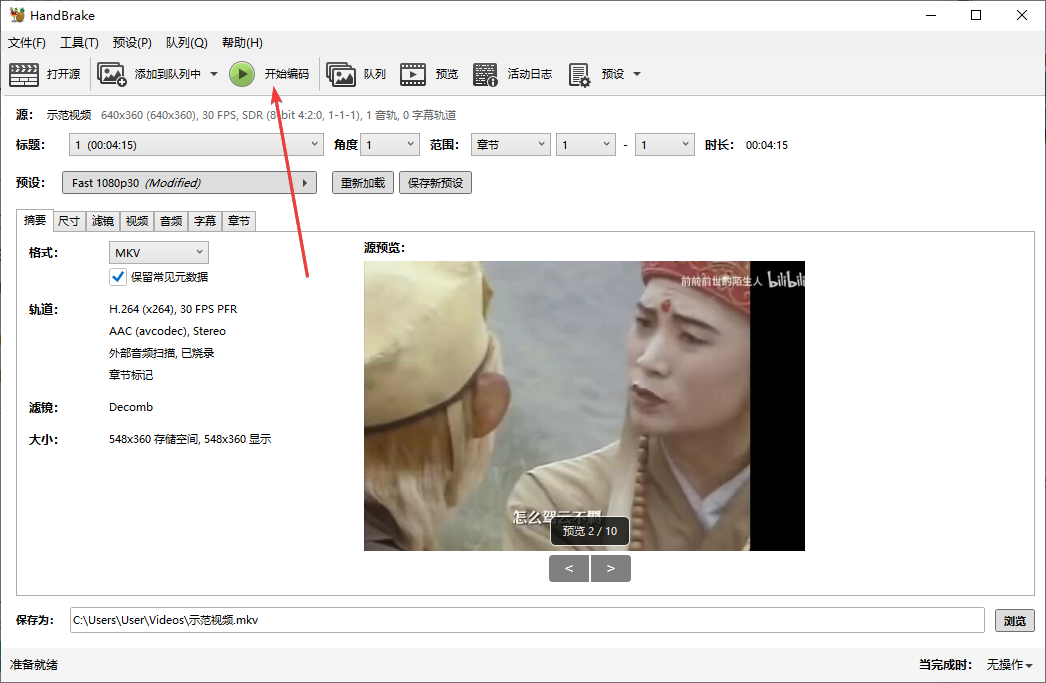The height and width of the screenshot is (683, 1046).
Task: Open the Queue (队列) toolbar icon
Action: pyautogui.click(x=341, y=74)
